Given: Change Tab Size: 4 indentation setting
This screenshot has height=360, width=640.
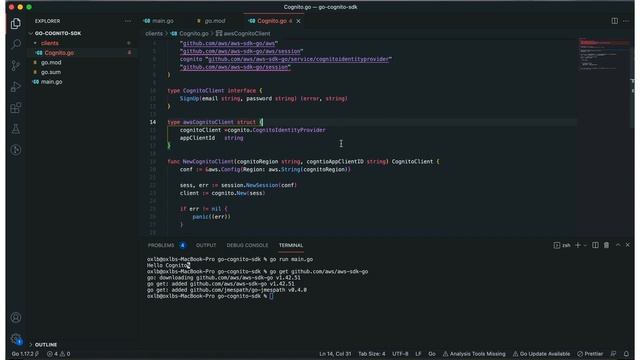Looking at the screenshot, I should (x=371, y=354).
